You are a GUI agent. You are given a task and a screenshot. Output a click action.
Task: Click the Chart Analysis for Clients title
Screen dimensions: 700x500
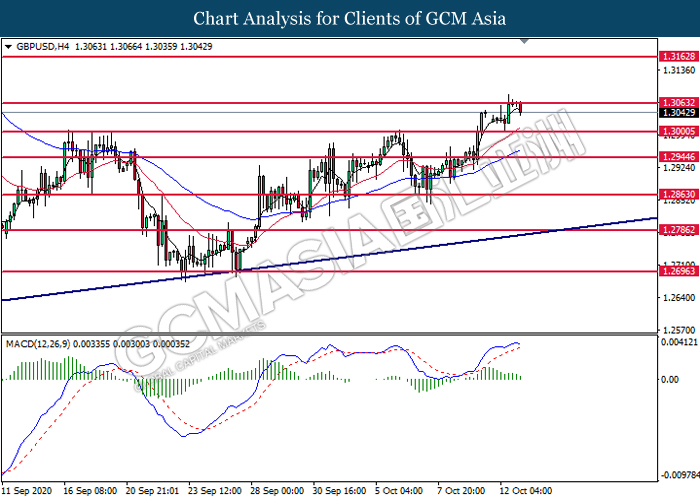350,18
